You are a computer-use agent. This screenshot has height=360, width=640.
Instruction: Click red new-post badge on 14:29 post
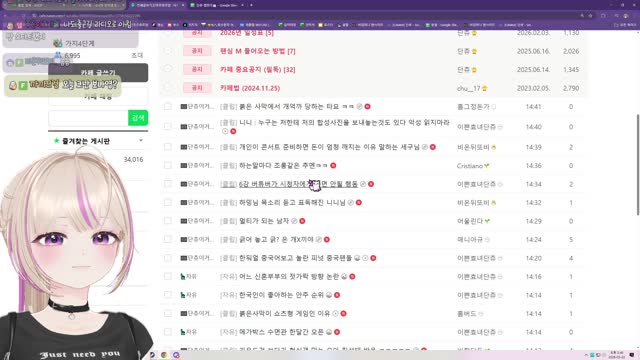coord(302,221)
